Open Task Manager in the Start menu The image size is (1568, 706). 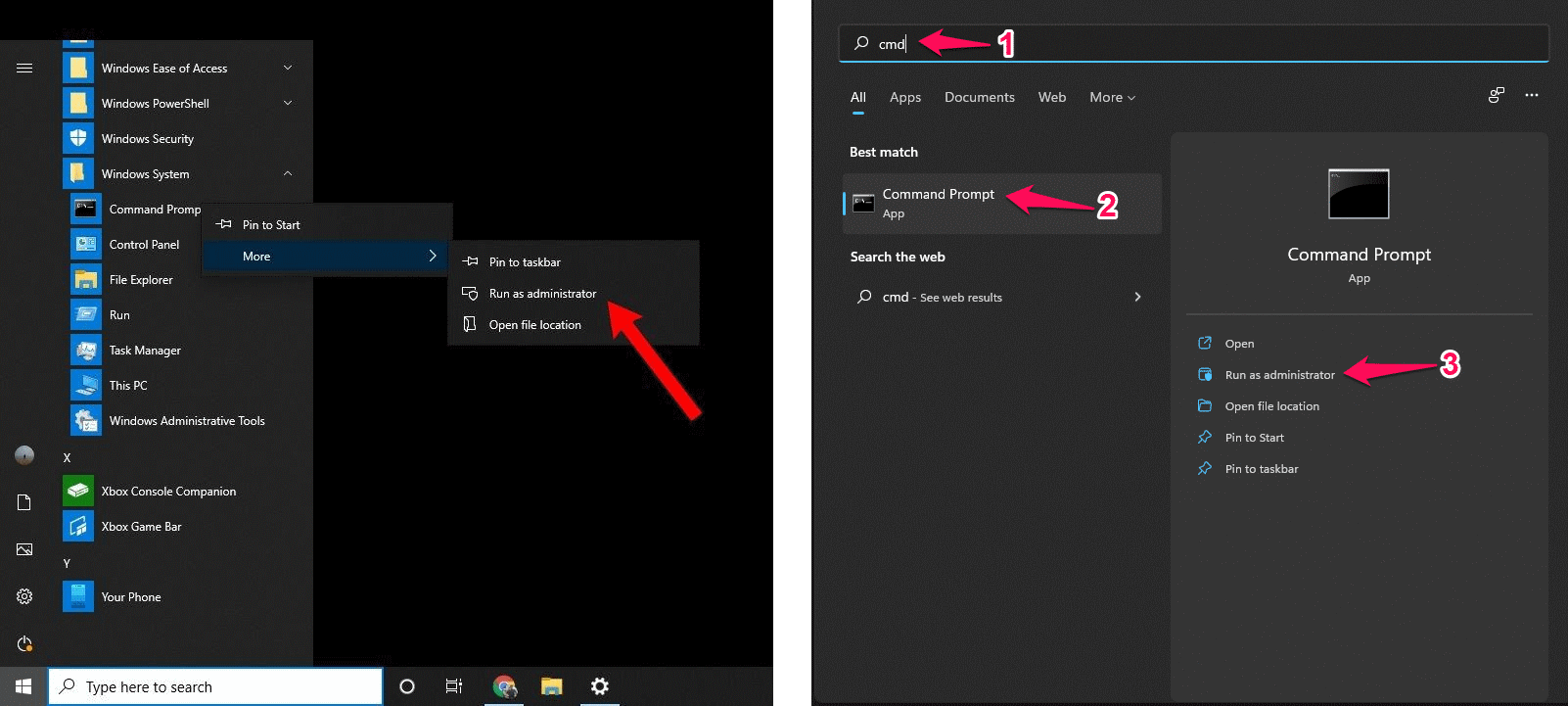pos(144,351)
